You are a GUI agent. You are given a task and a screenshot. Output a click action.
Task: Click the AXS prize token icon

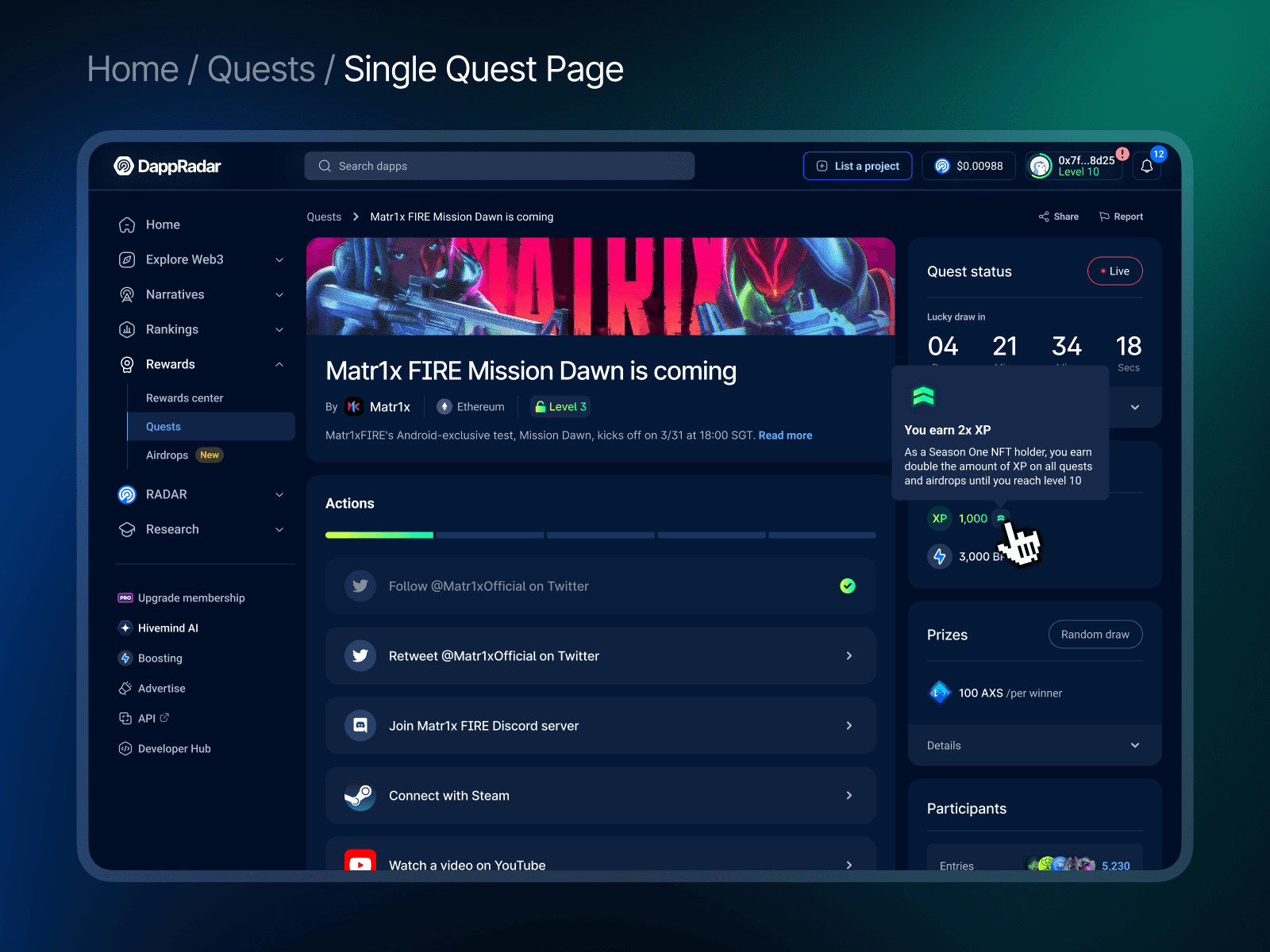point(940,693)
